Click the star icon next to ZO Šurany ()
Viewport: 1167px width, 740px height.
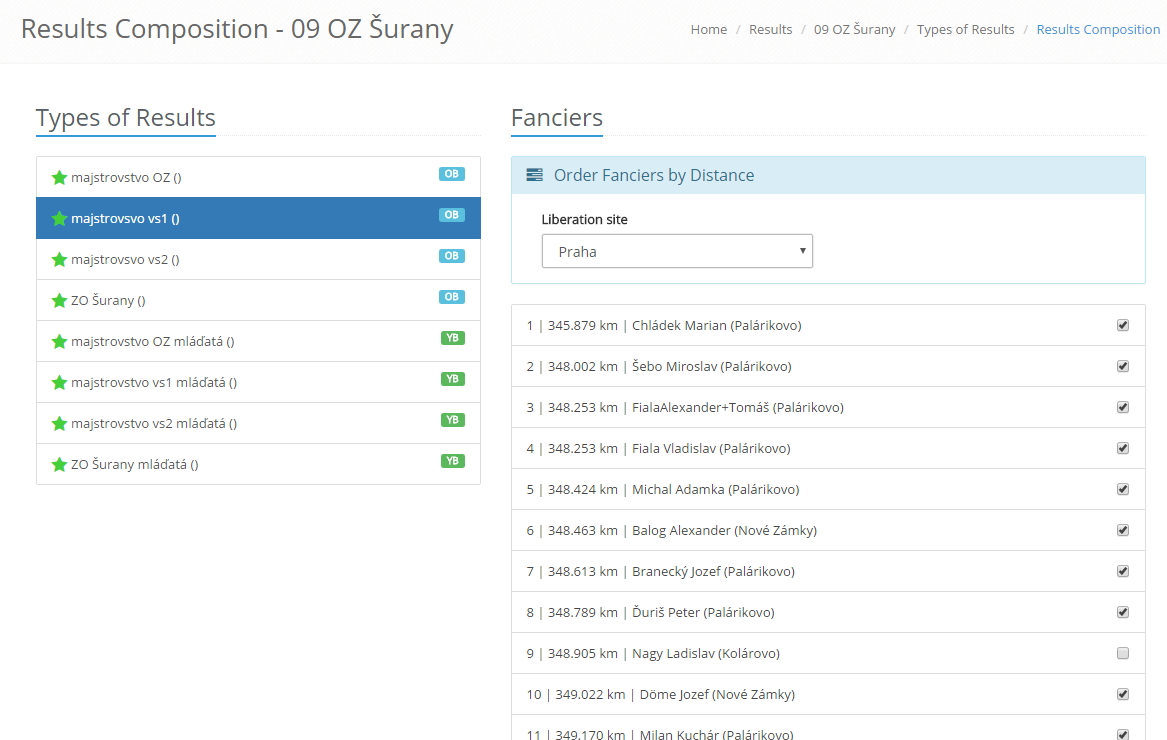pyautogui.click(x=59, y=301)
